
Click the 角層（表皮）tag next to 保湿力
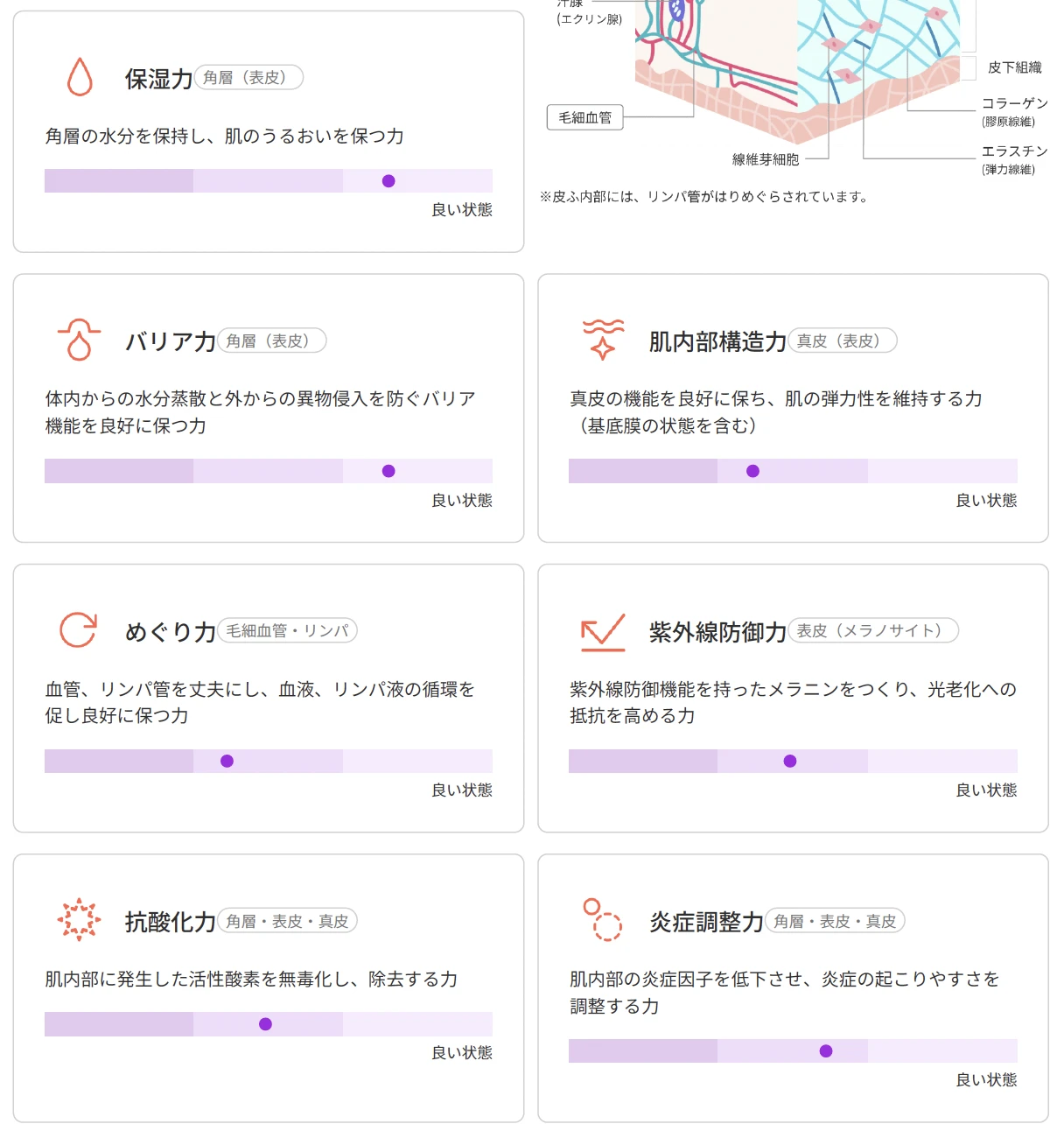pyautogui.click(x=248, y=78)
